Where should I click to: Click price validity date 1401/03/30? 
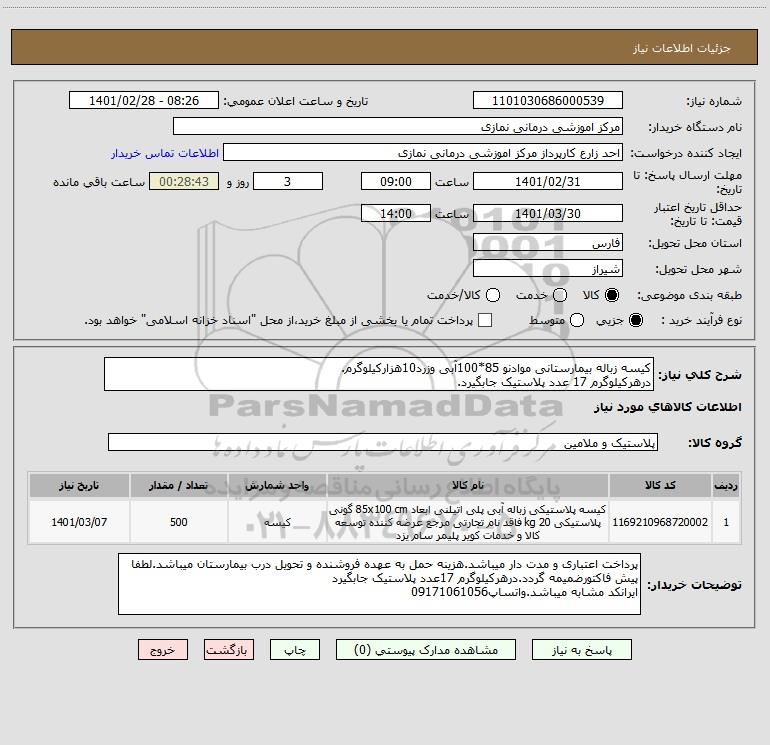548,213
